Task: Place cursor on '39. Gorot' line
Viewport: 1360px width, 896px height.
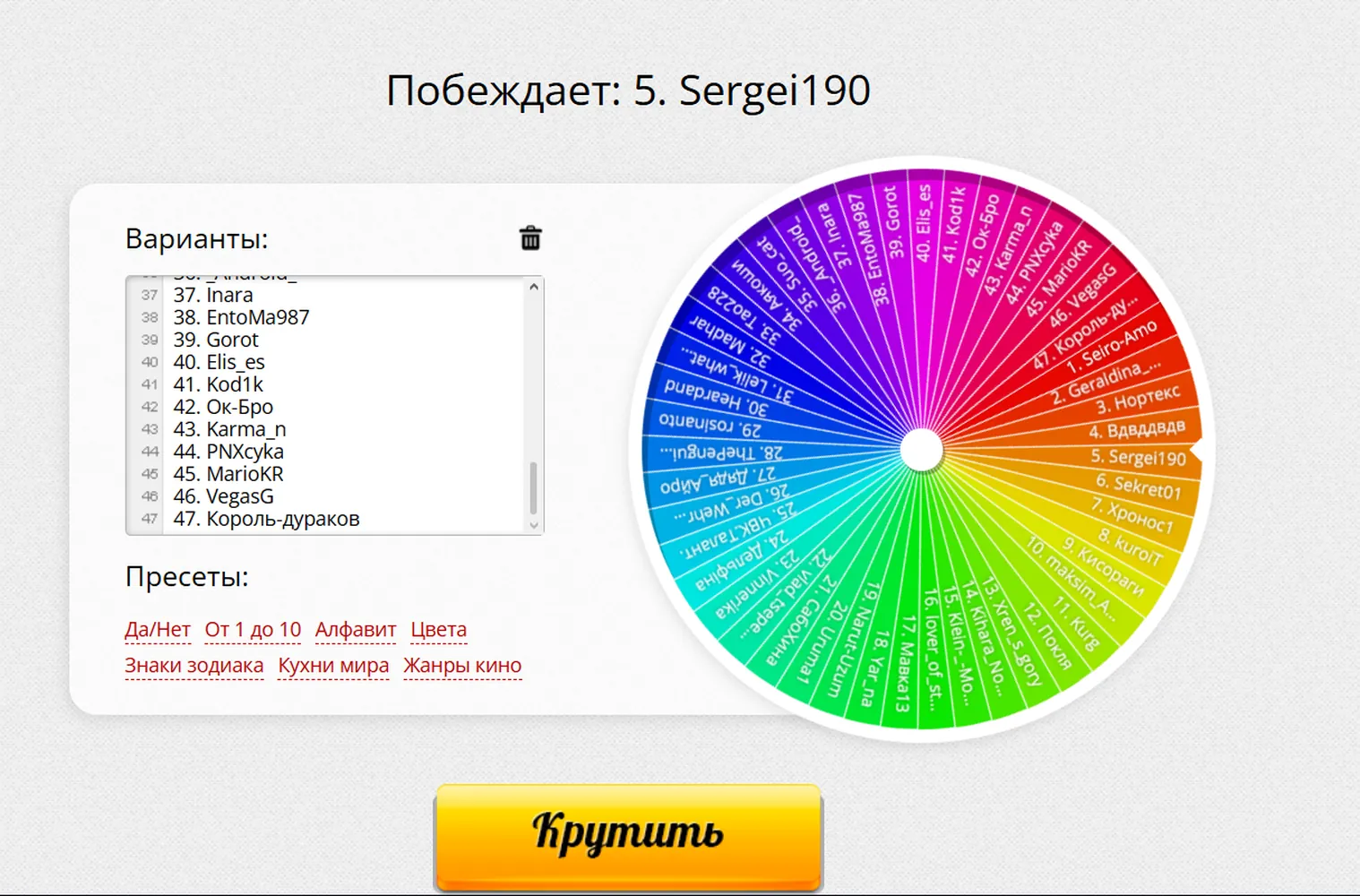Action: click(x=216, y=340)
